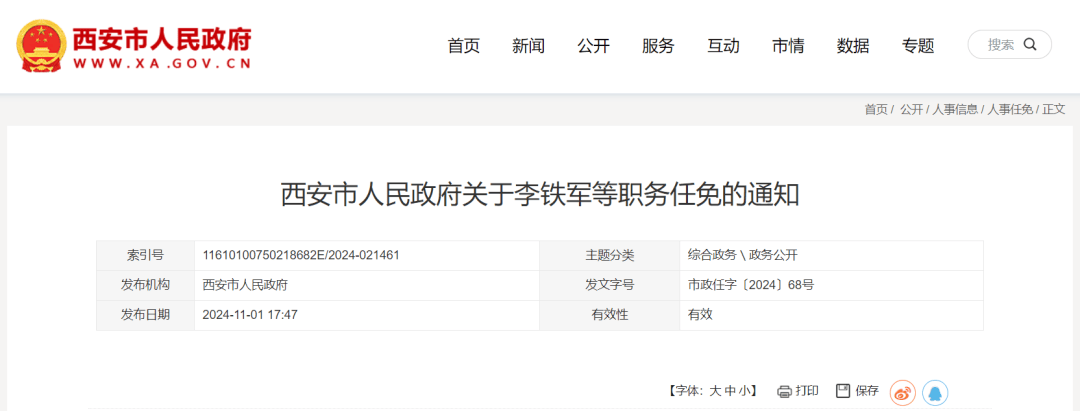Click the save floppy icon
Viewport: 1080px width, 411px height.
pyautogui.click(x=843, y=391)
